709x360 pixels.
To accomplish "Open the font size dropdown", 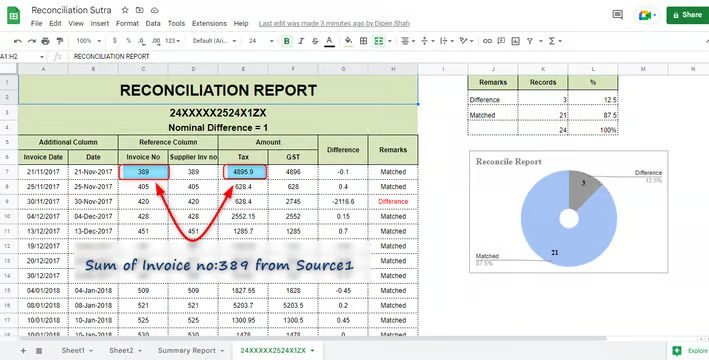I will pyautogui.click(x=261, y=41).
